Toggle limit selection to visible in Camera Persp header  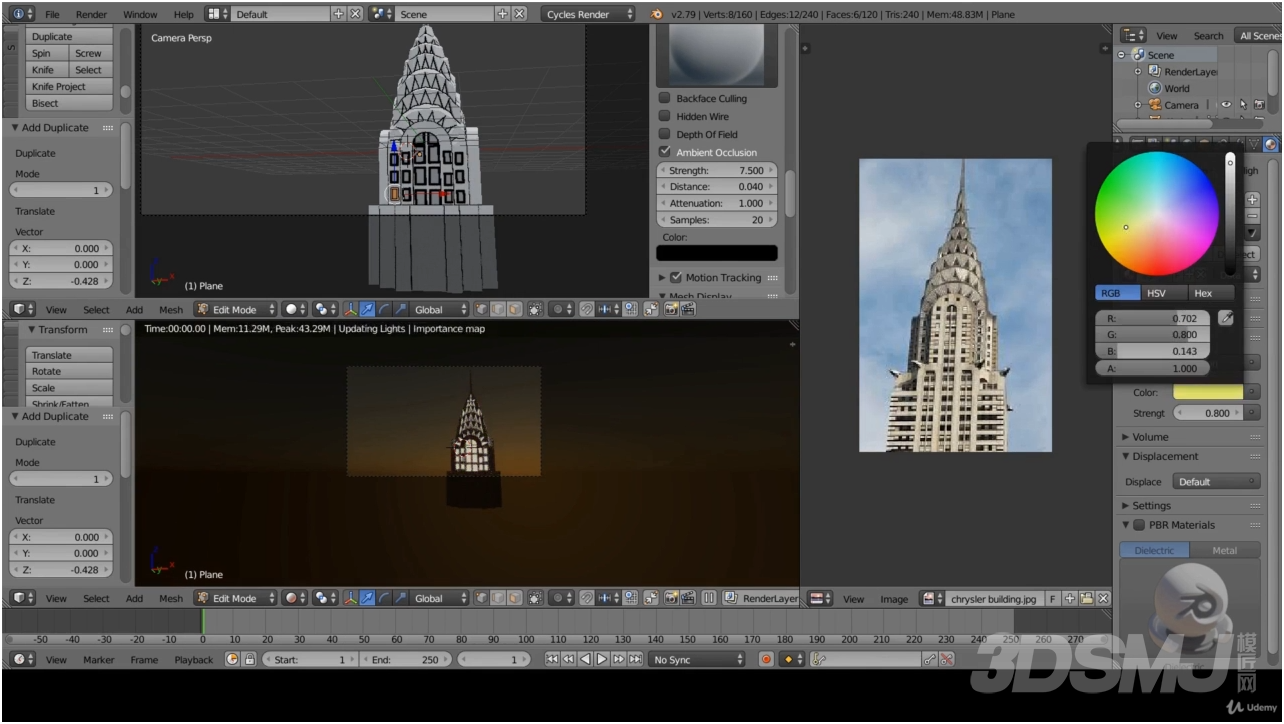coord(536,310)
